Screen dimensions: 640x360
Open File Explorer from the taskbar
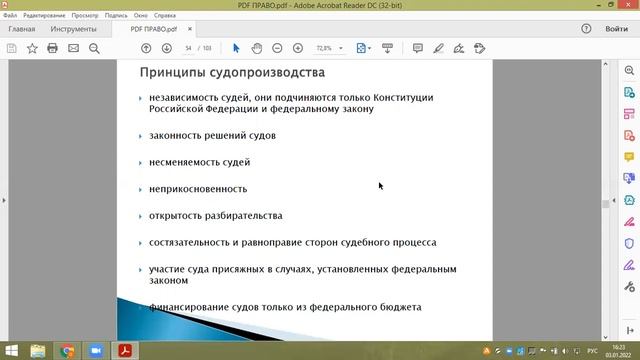coord(38,351)
